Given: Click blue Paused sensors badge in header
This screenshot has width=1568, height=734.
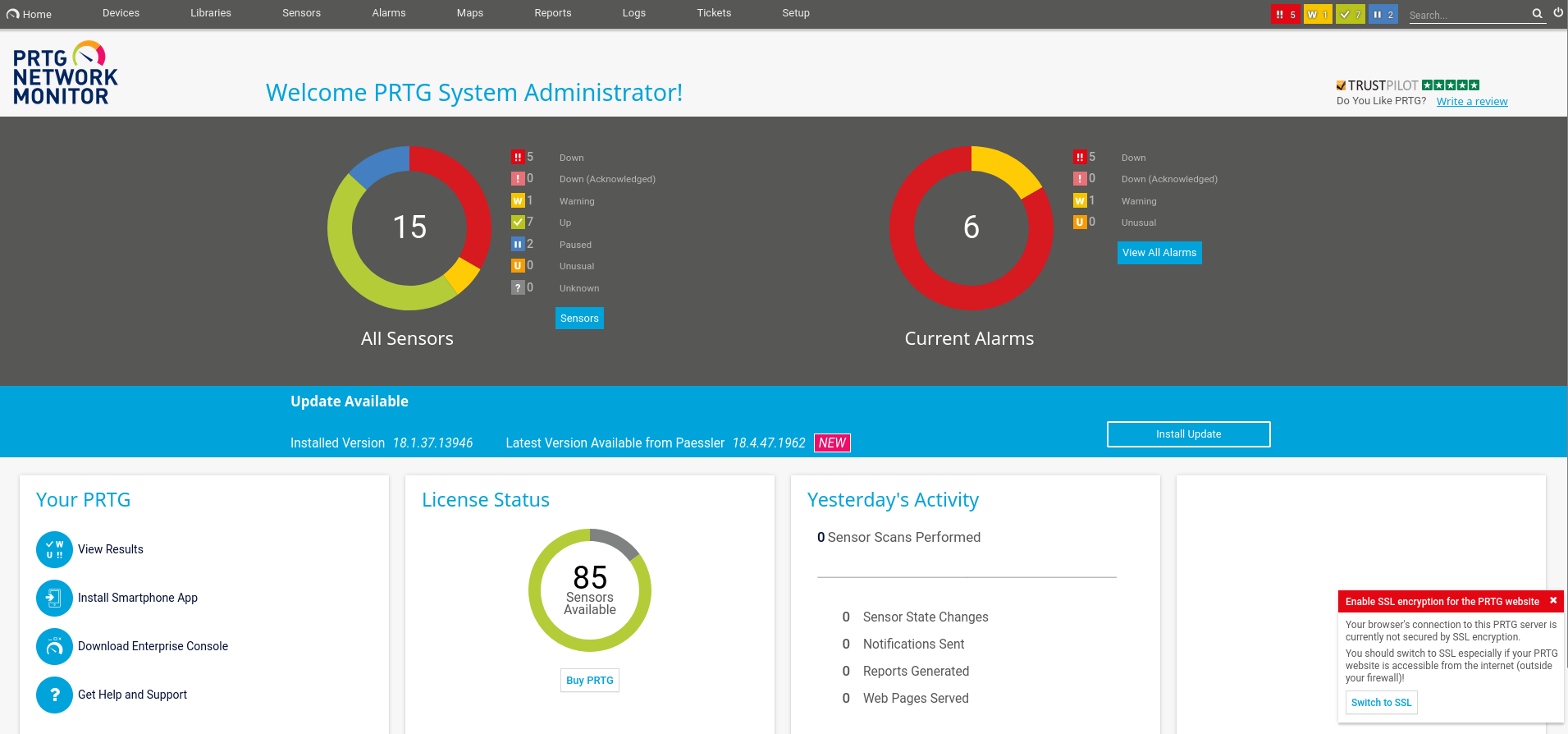Looking at the screenshot, I should coord(1383,15).
